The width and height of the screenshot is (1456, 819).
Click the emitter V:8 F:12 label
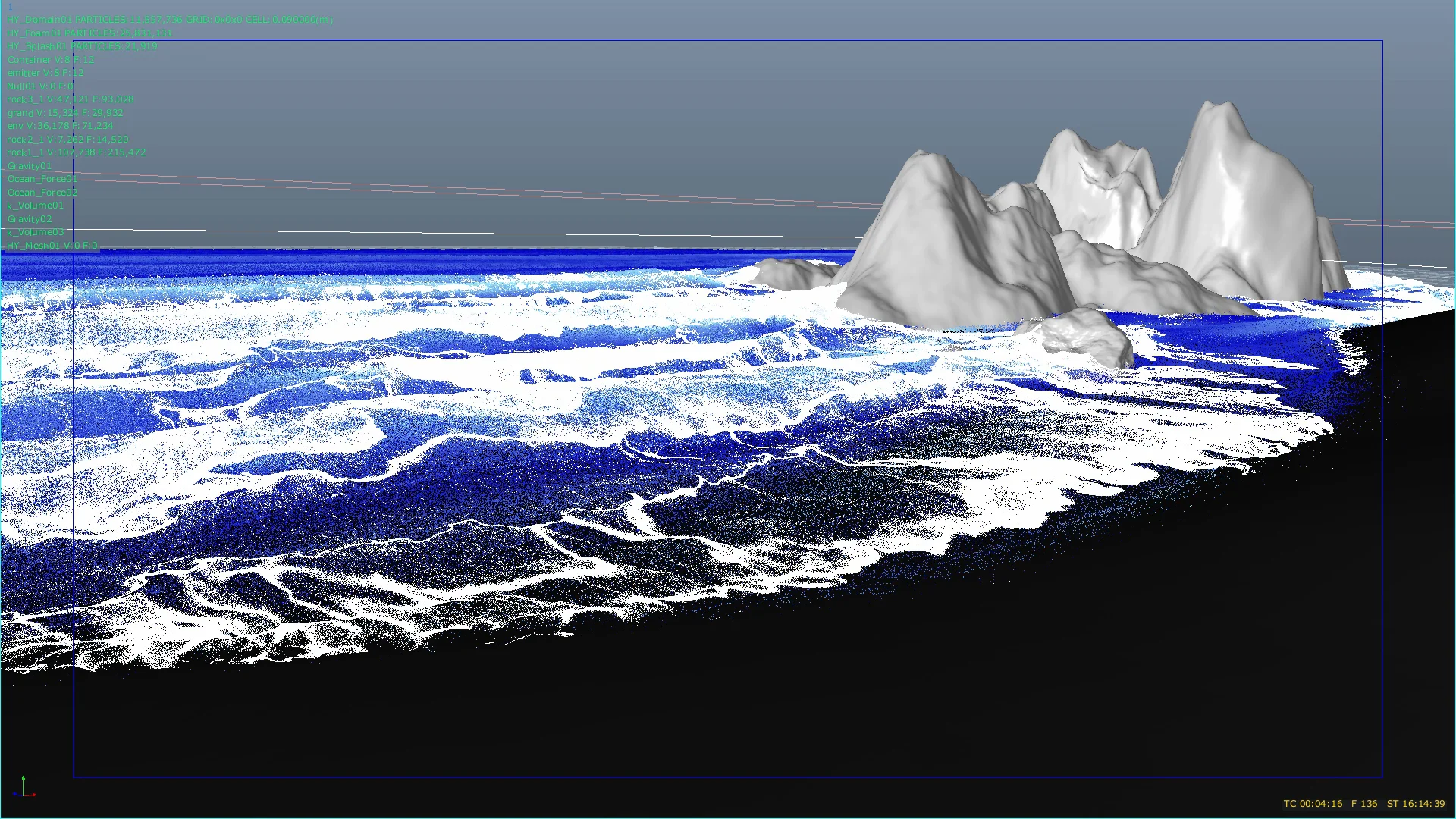[45, 73]
